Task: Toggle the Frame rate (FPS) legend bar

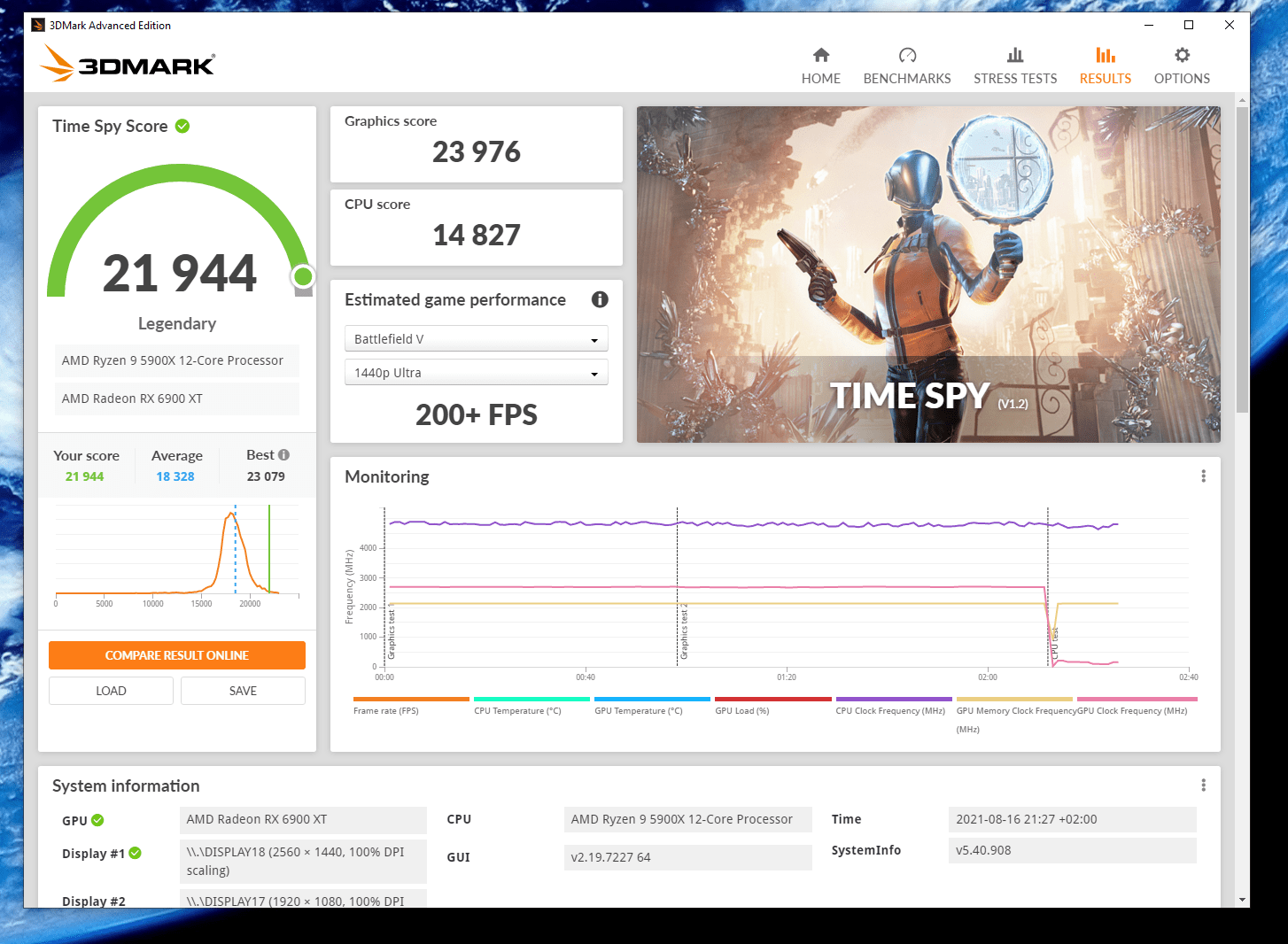Action: 411,699
